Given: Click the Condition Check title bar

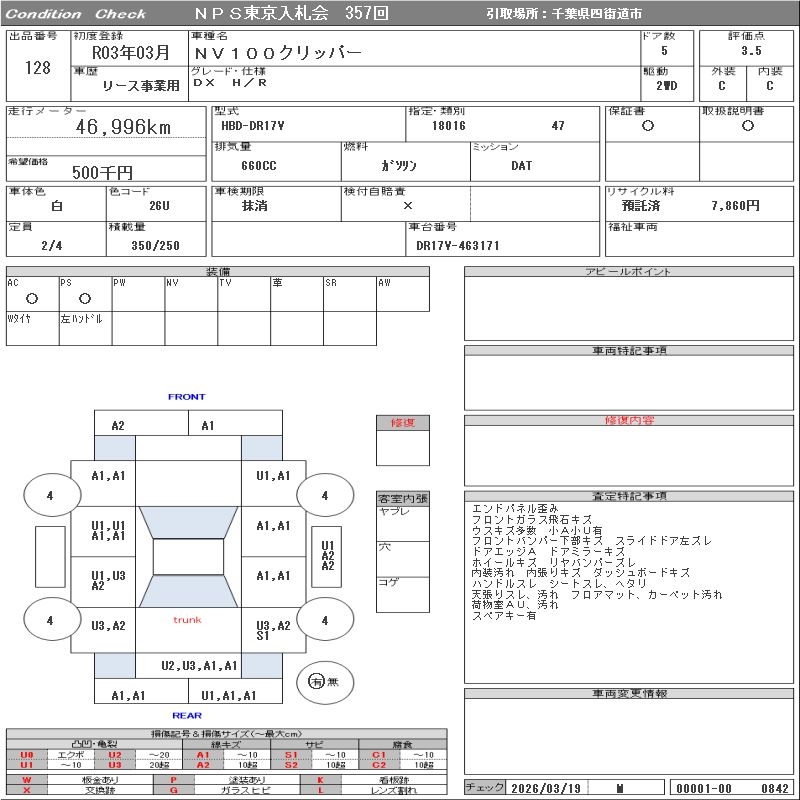Looking at the screenshot, I should pos(76,14).
